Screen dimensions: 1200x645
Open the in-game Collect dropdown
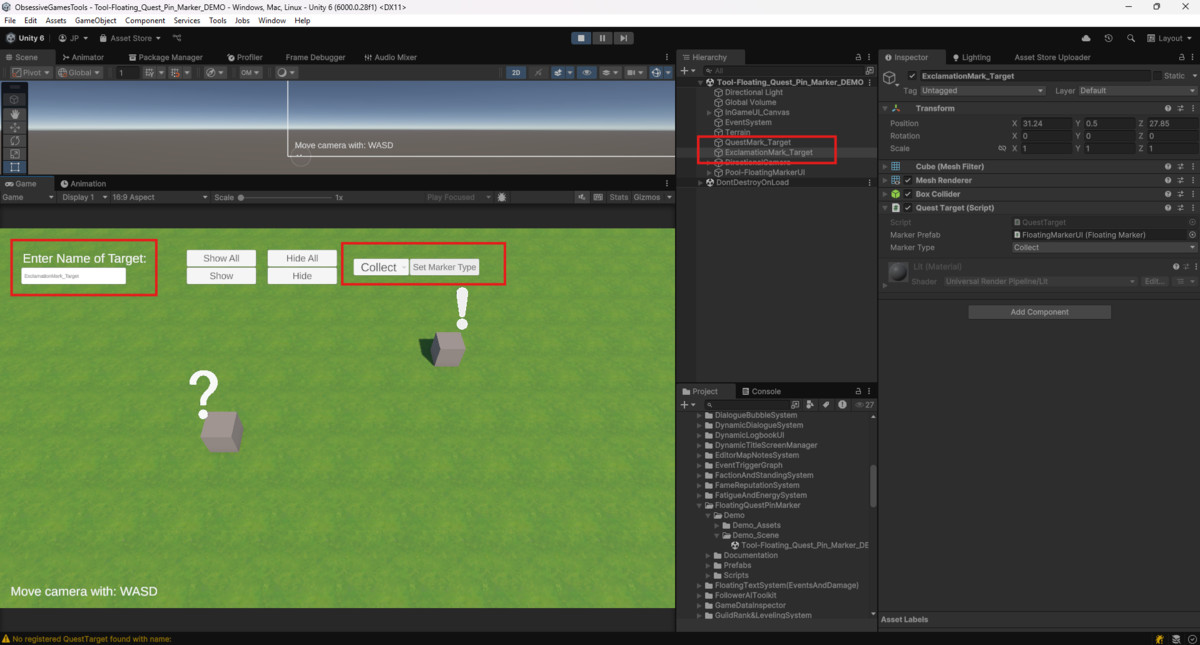point(381,267)
